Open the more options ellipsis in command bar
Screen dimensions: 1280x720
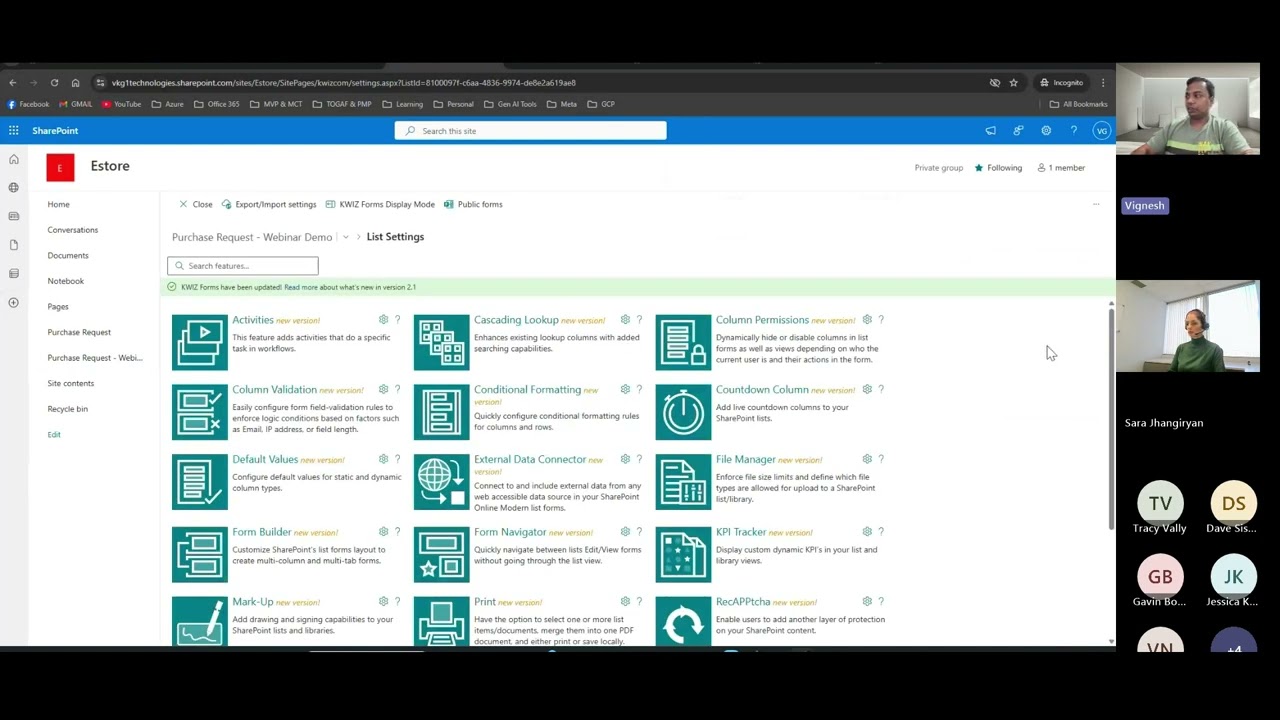1096,204
